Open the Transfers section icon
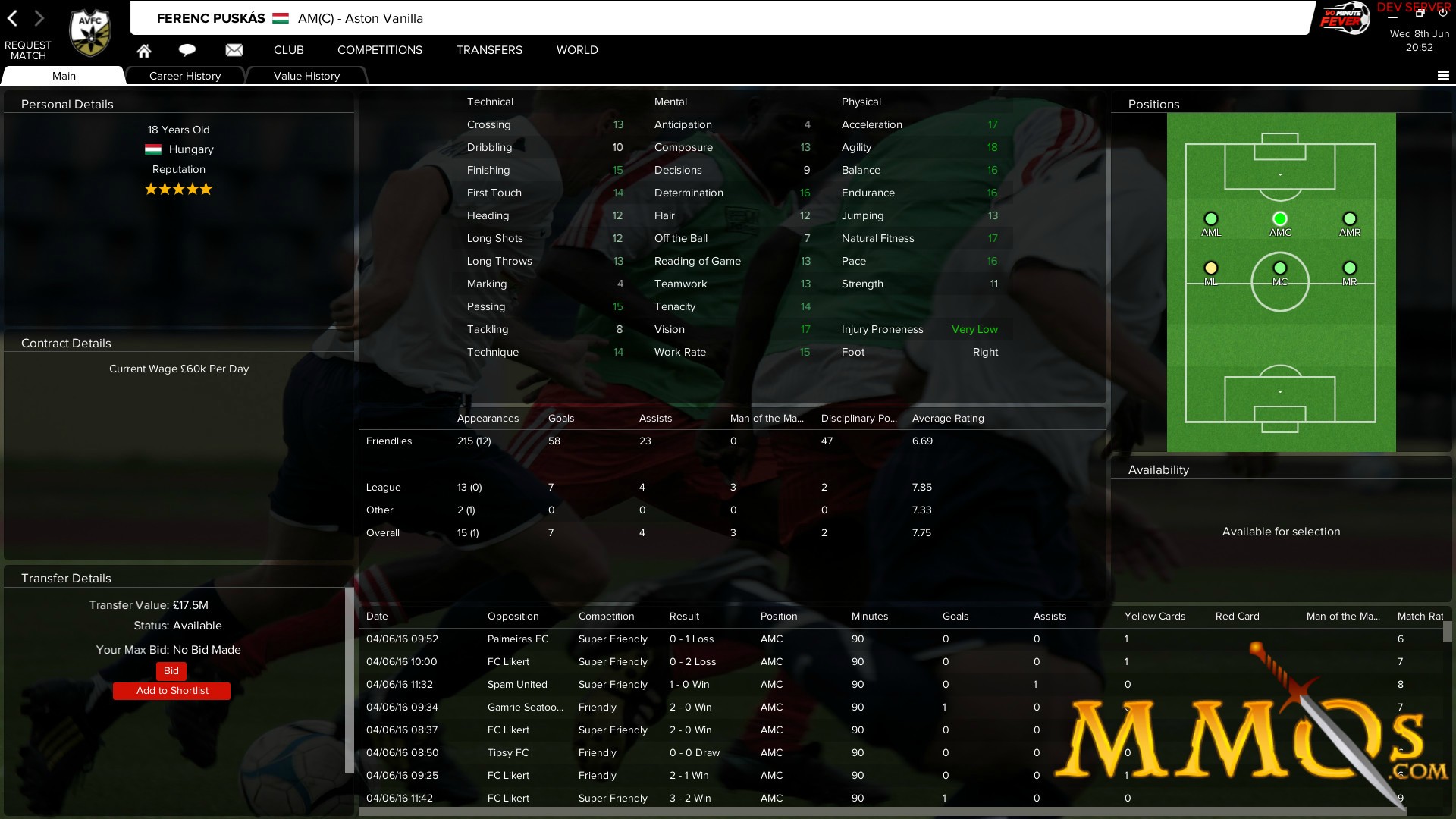This screenshot has height=819, width=1456. coord(489,49)
